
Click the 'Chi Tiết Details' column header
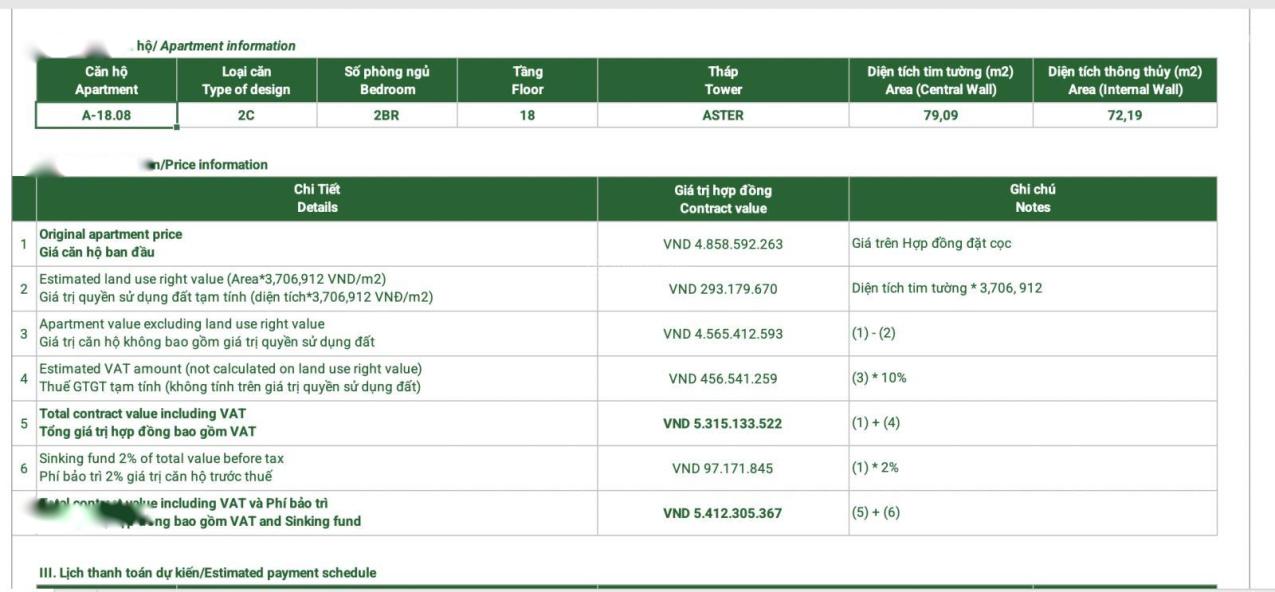317,199
